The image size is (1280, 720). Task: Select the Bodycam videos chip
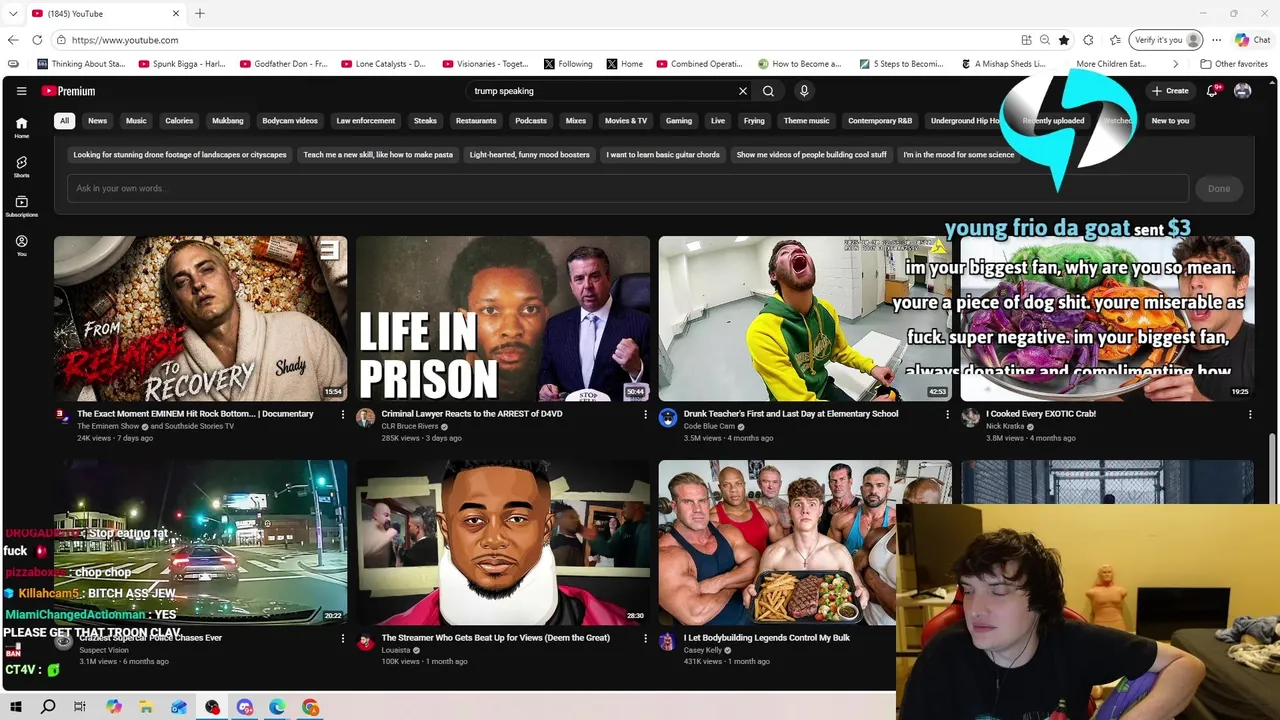(290, 121)
